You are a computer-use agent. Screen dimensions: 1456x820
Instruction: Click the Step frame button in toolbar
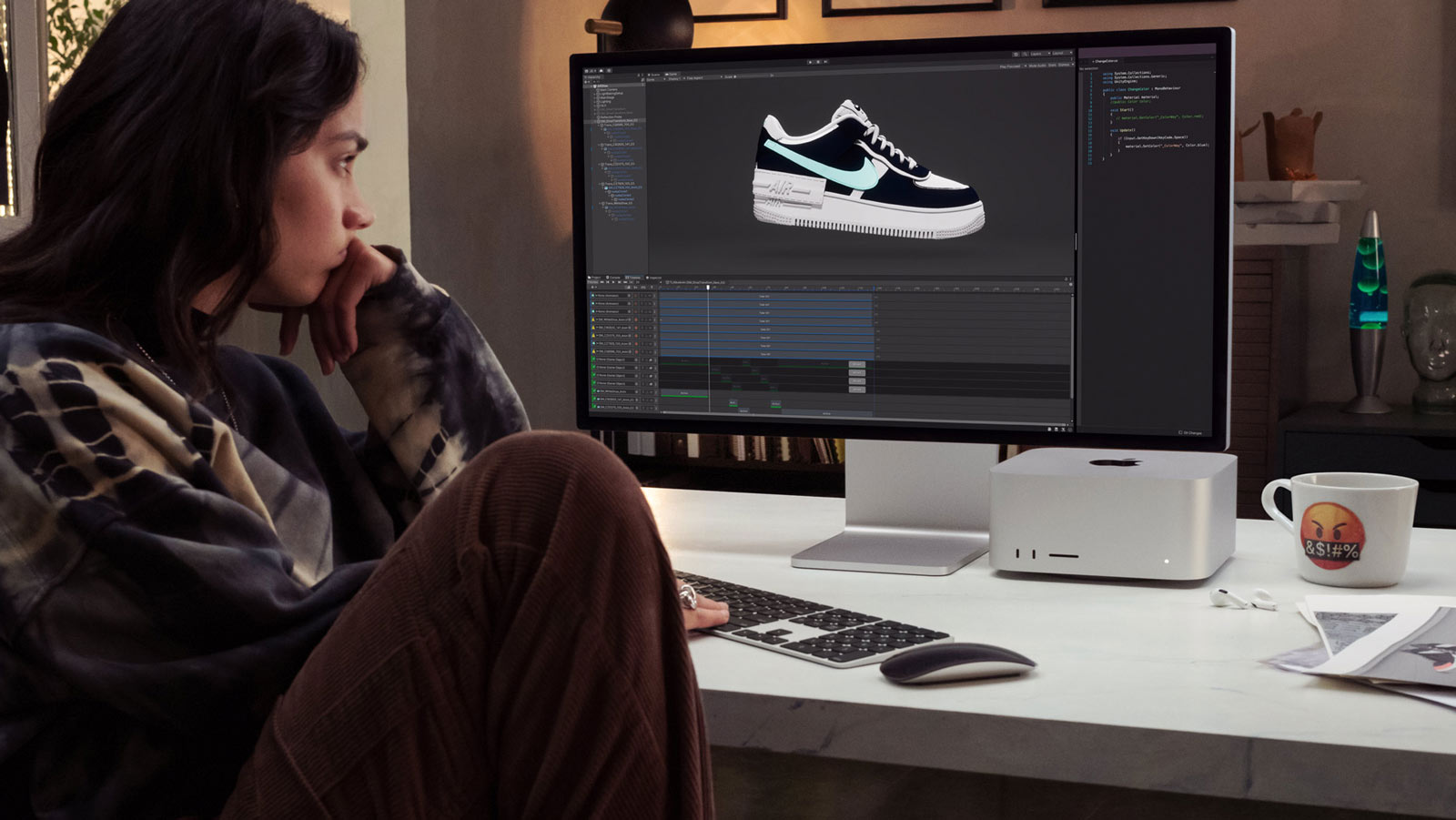pos(825,62)
